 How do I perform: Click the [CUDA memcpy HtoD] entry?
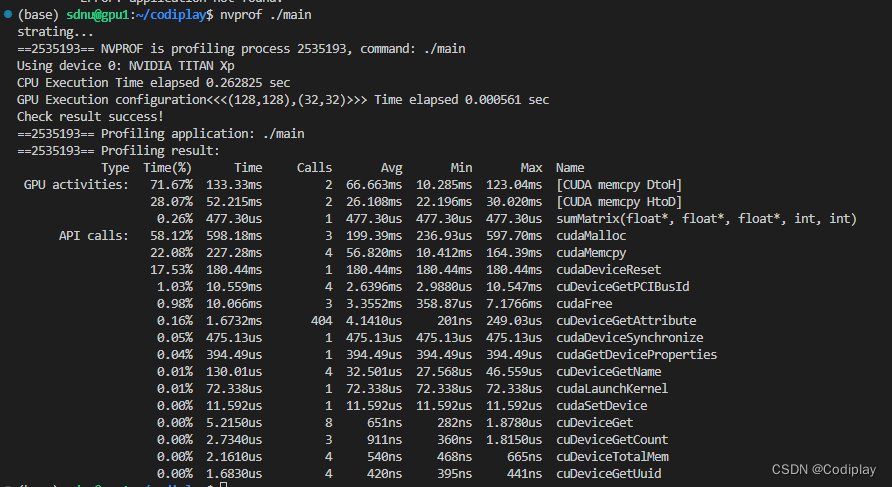click(618, 201)
